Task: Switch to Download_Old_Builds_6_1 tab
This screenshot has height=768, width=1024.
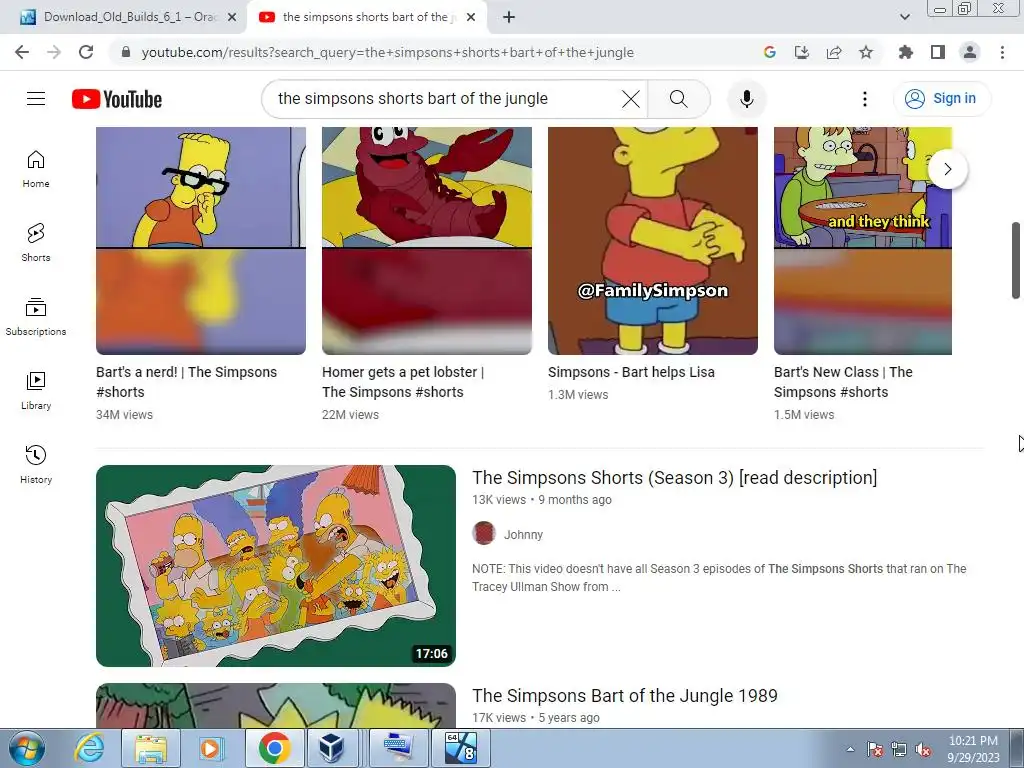Action: [131, 17]
